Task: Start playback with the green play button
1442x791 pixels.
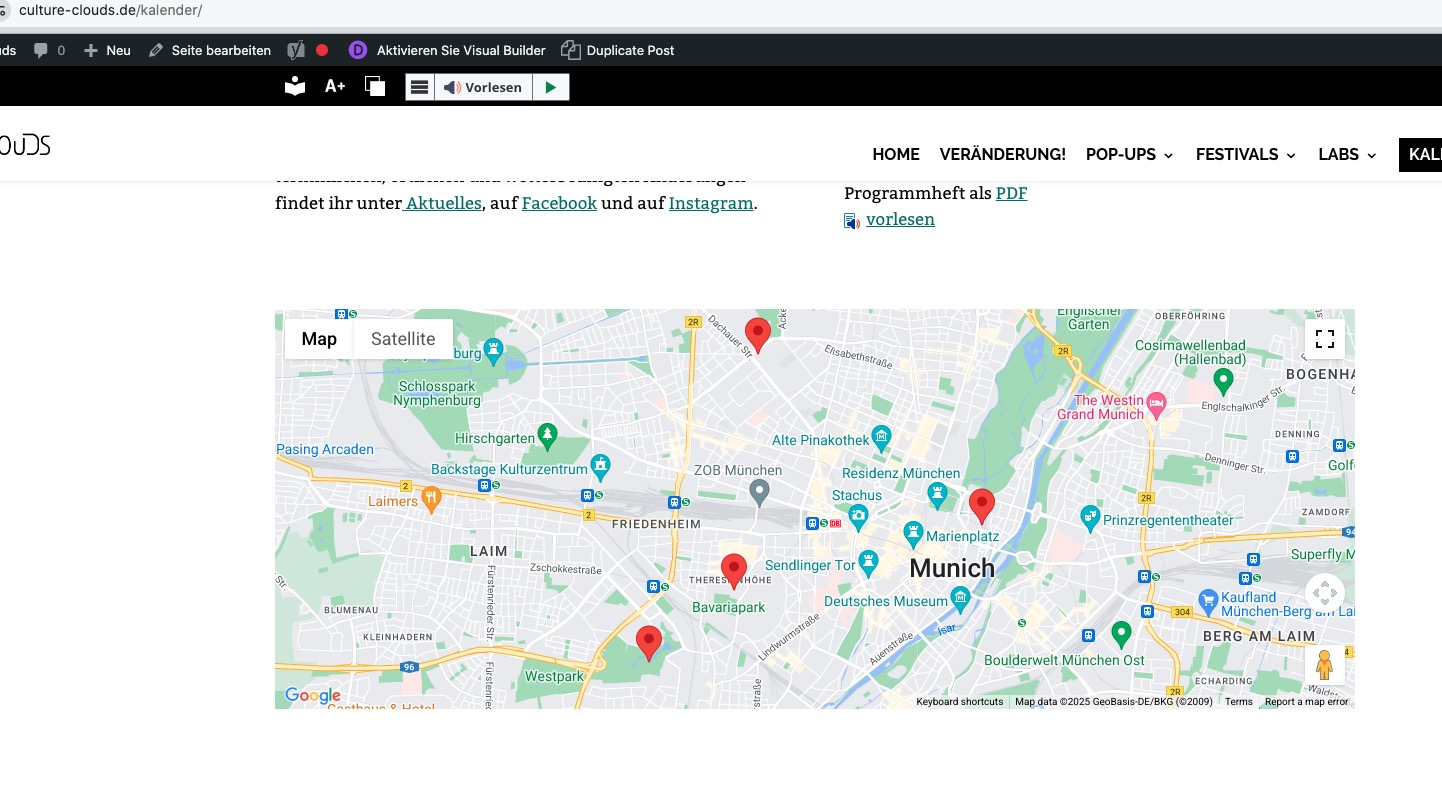Action: (x=551, y=88)
